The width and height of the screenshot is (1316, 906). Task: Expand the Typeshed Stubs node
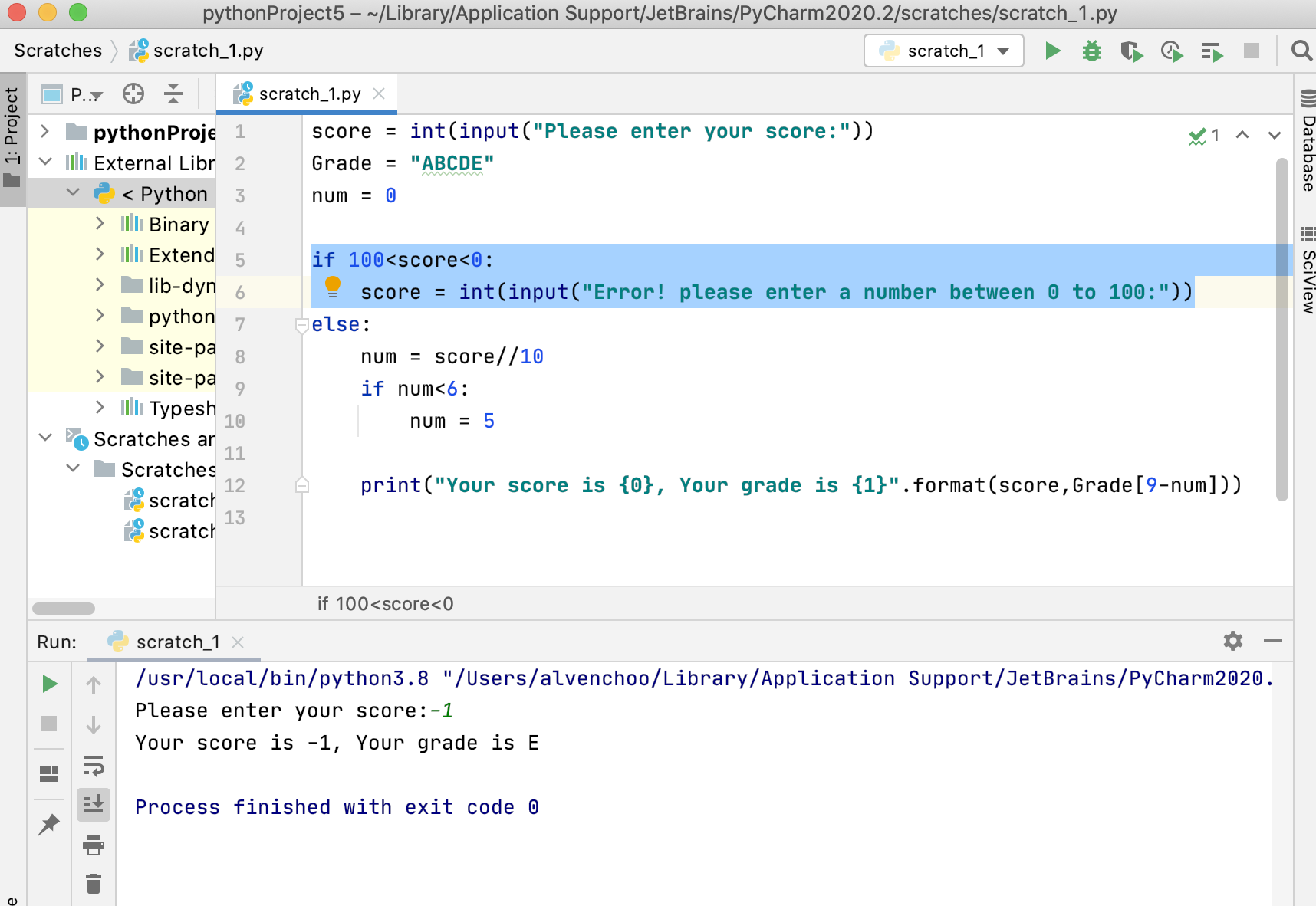click(x=100, y=408)
